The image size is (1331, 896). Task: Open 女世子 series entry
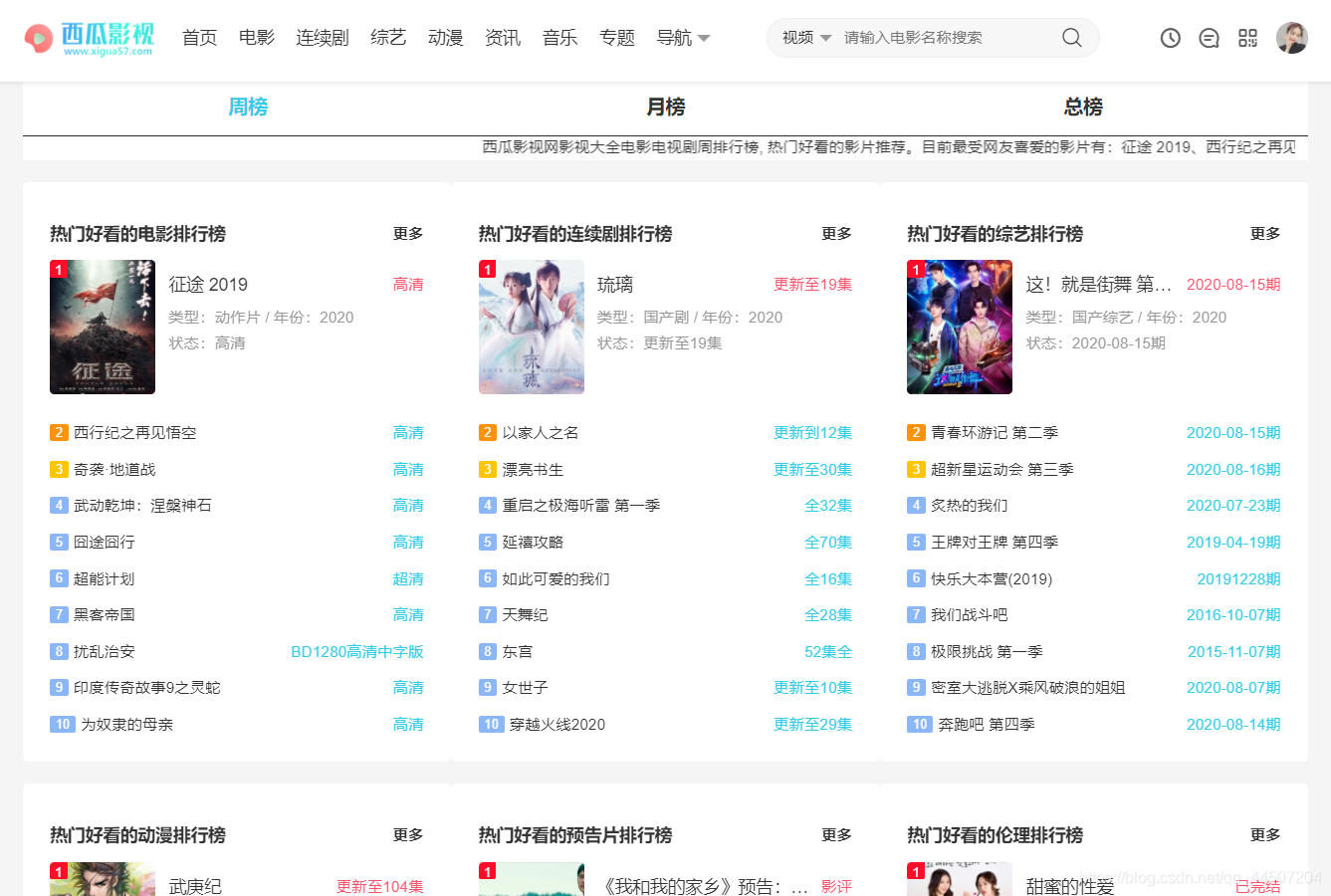click(x=525, y=687)
